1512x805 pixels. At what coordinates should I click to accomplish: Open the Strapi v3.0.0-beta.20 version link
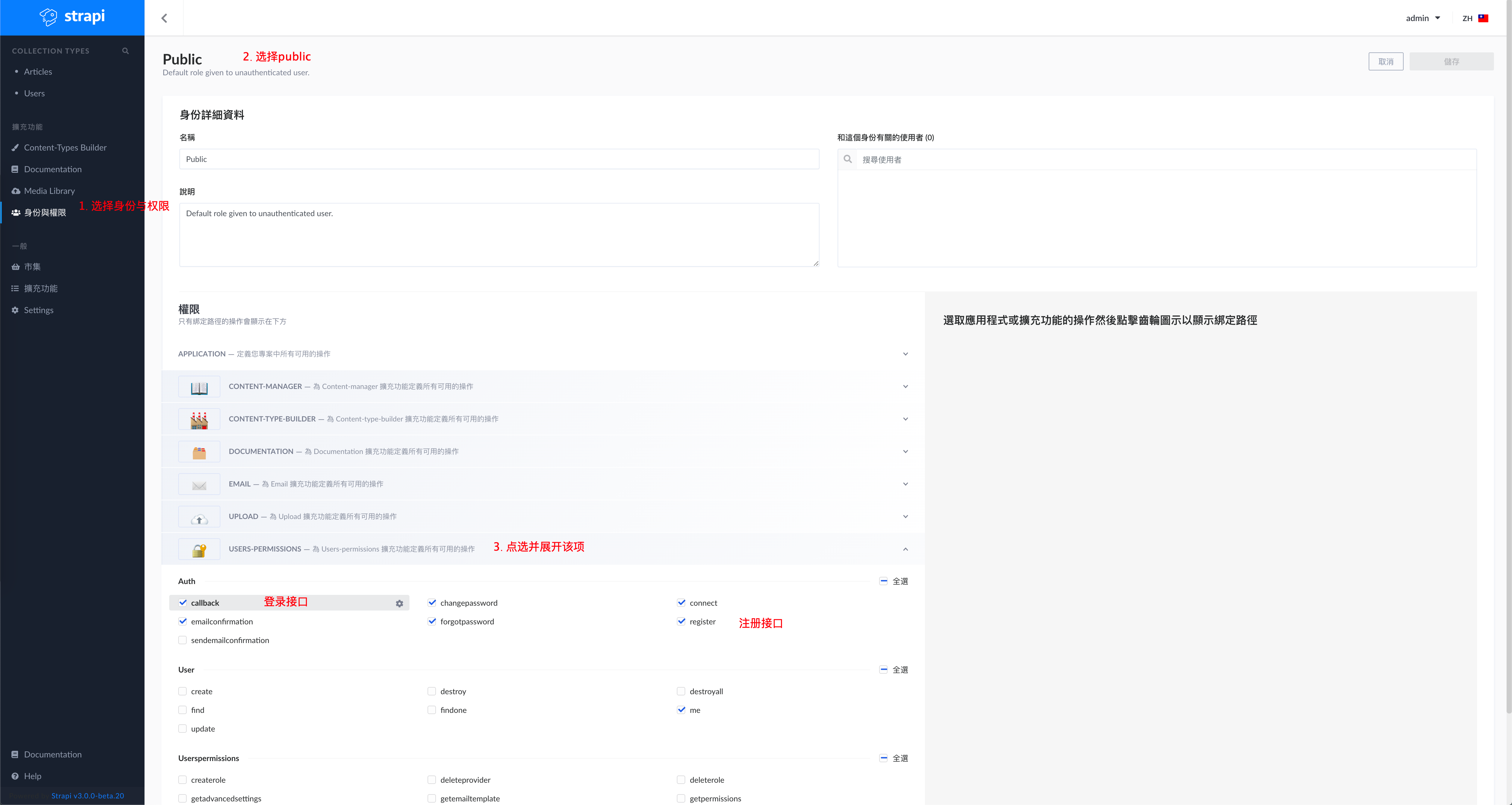(x=87, y=796)
